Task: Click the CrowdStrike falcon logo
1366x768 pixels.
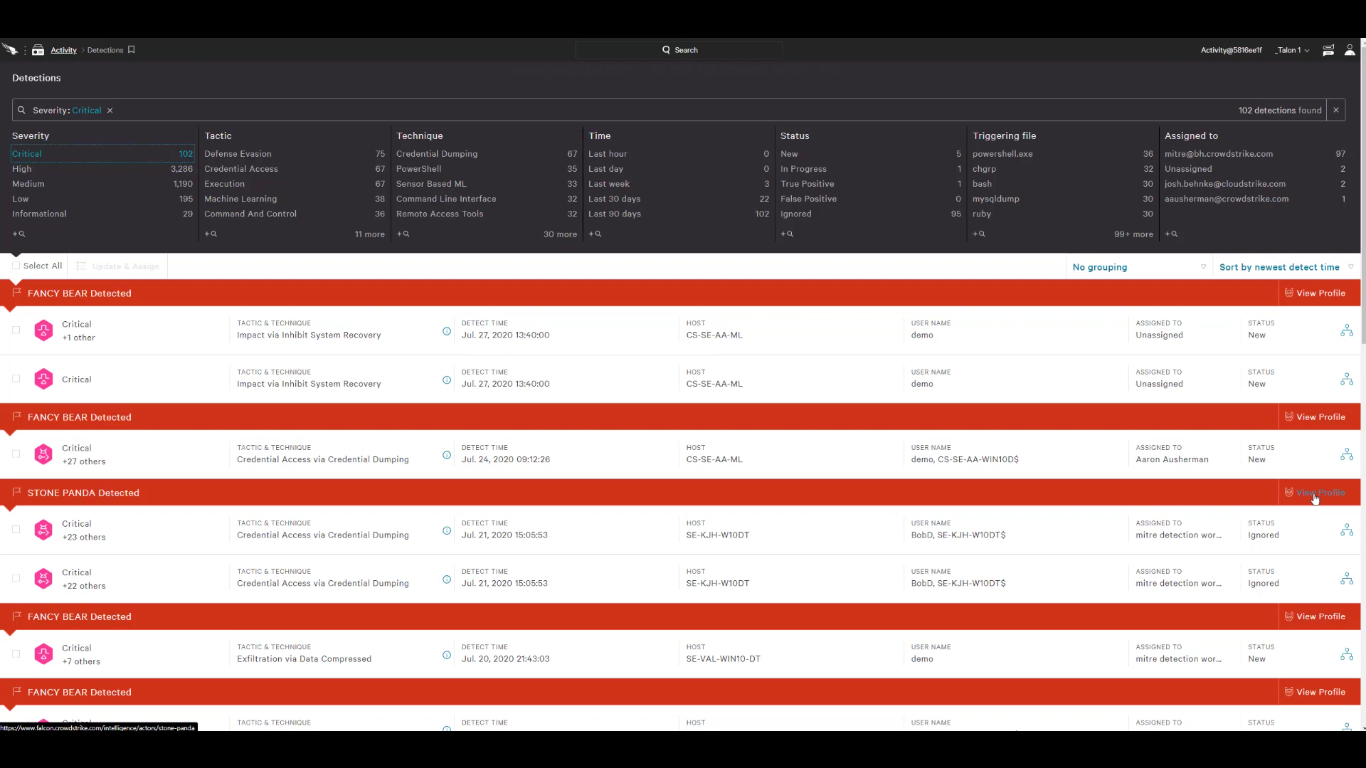Action: point(9,50)
